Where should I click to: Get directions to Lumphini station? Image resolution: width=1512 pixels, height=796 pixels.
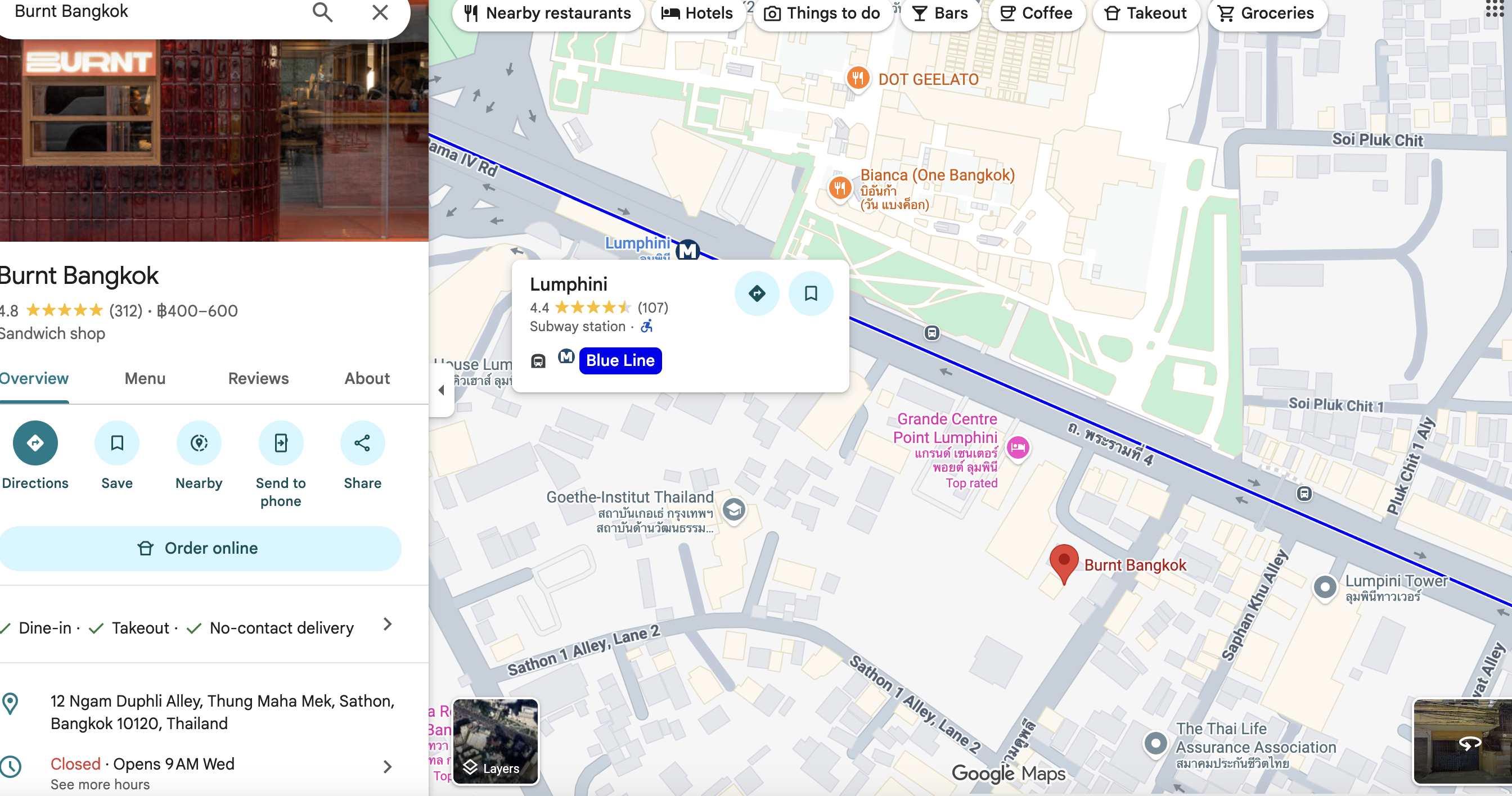pos(757,293)
